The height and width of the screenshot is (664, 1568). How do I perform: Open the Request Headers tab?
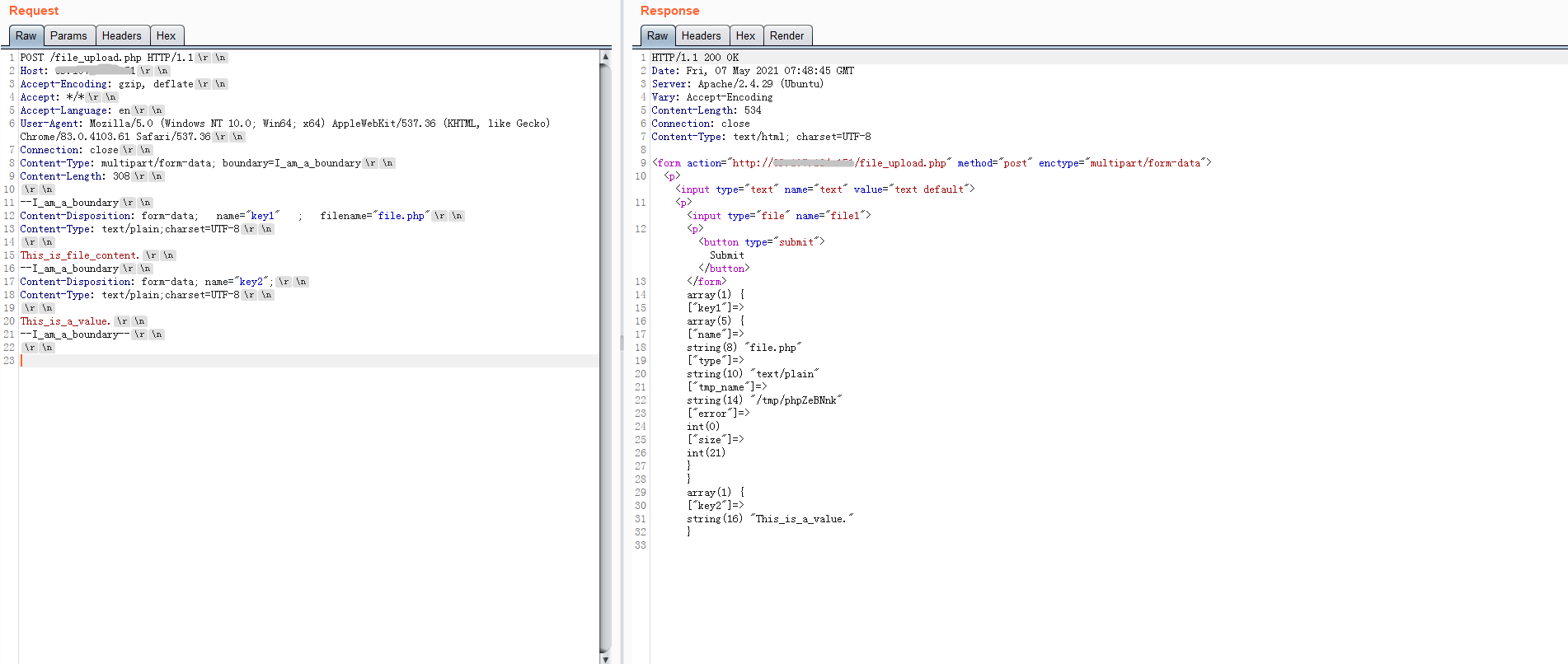[x=121, y=35]
